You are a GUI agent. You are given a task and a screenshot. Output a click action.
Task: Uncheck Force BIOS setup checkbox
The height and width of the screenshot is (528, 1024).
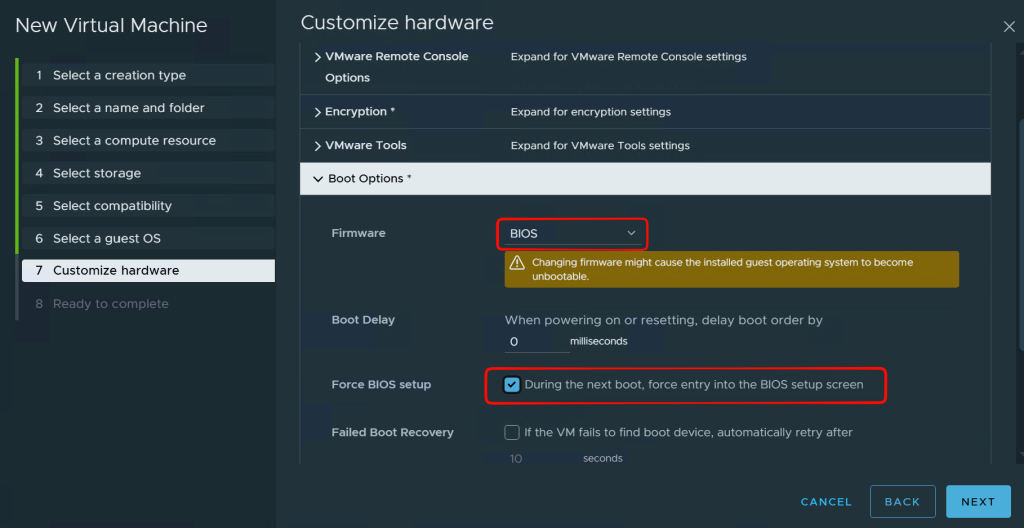[x=512, y=385]
